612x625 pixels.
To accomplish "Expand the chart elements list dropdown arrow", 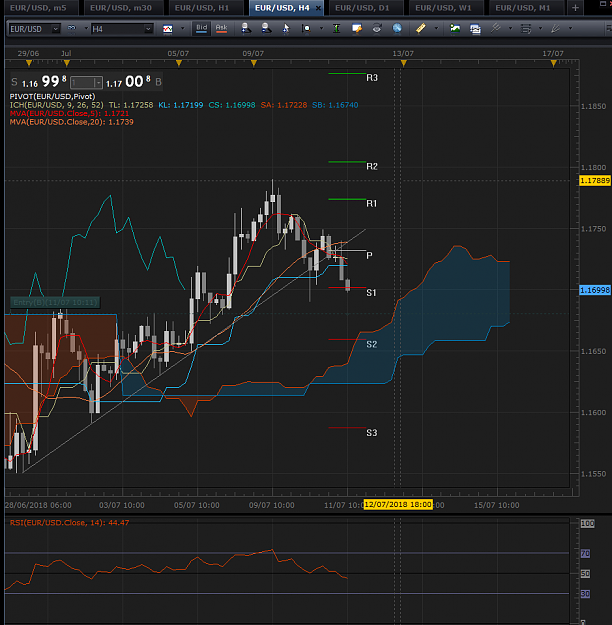I will [x=541, y=28].
